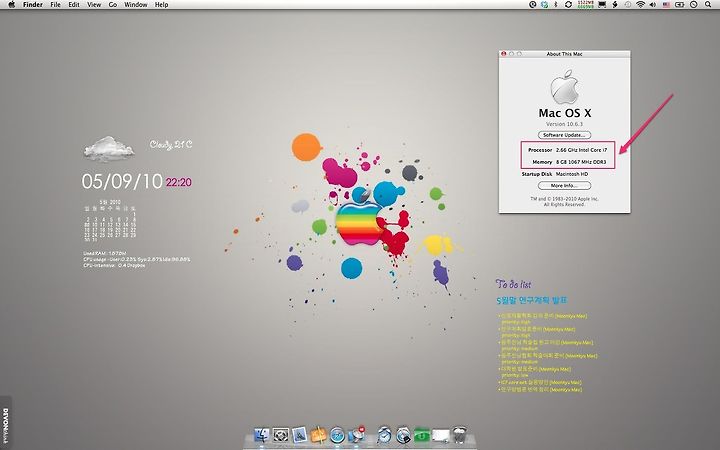
Task: Click the circular sync arrows menu bar icon
Action: coord(568,5)
